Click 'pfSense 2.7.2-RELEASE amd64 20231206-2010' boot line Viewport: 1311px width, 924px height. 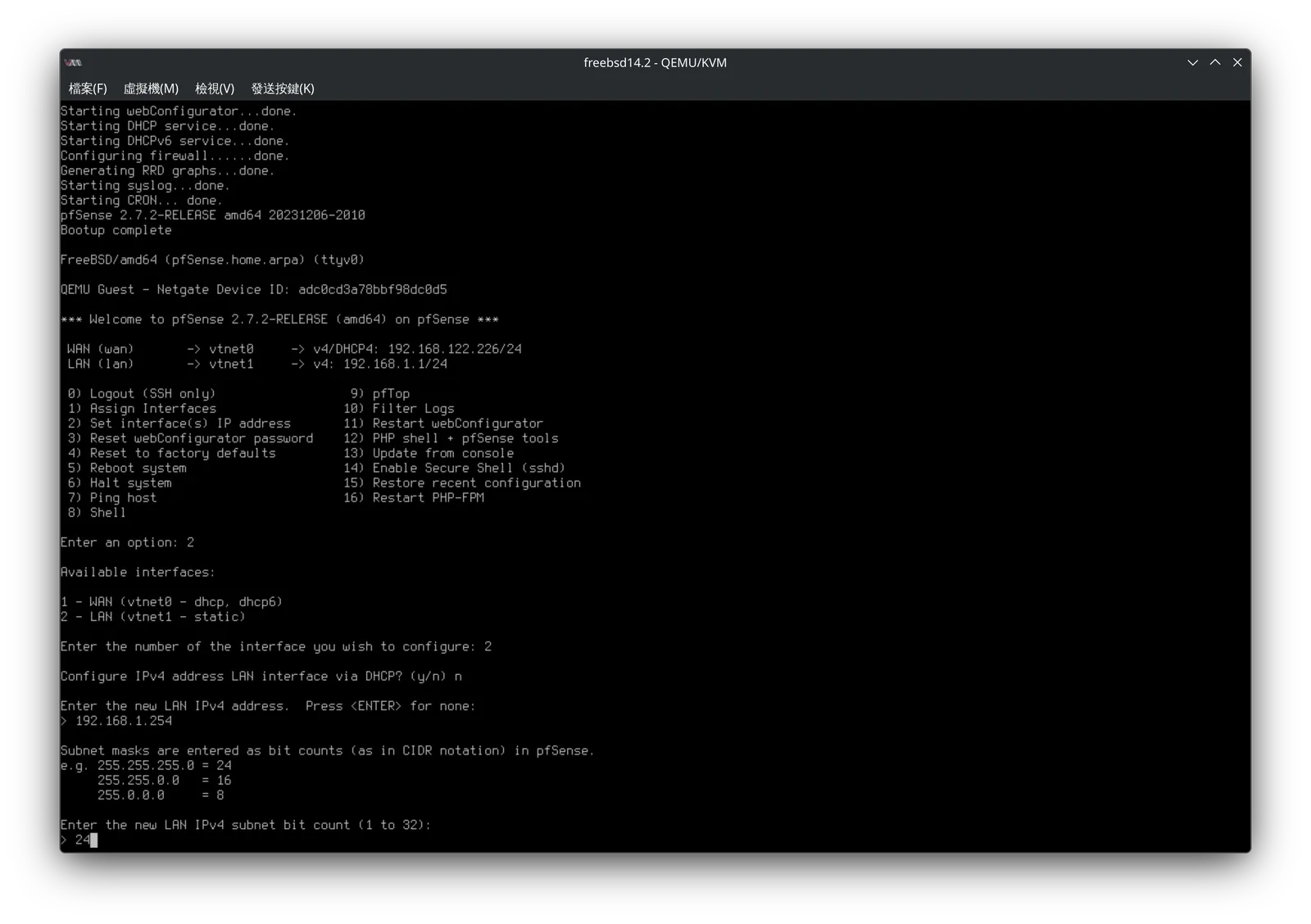[213, 215]
